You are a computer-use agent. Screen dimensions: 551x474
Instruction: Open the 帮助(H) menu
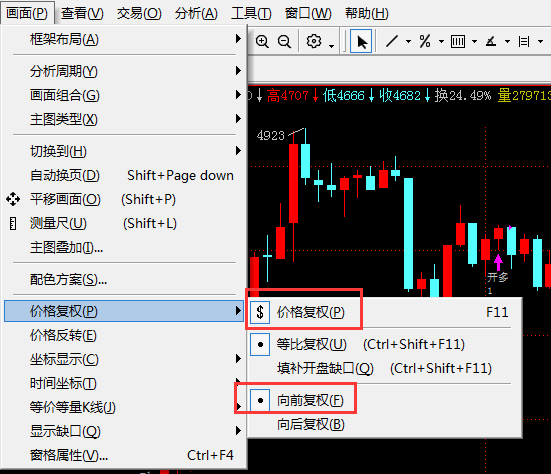point(367,13)
